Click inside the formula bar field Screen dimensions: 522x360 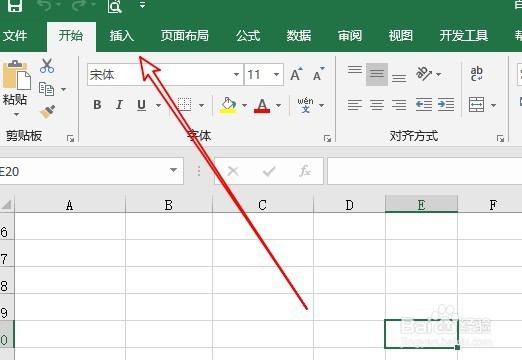(x=425, y=171)
